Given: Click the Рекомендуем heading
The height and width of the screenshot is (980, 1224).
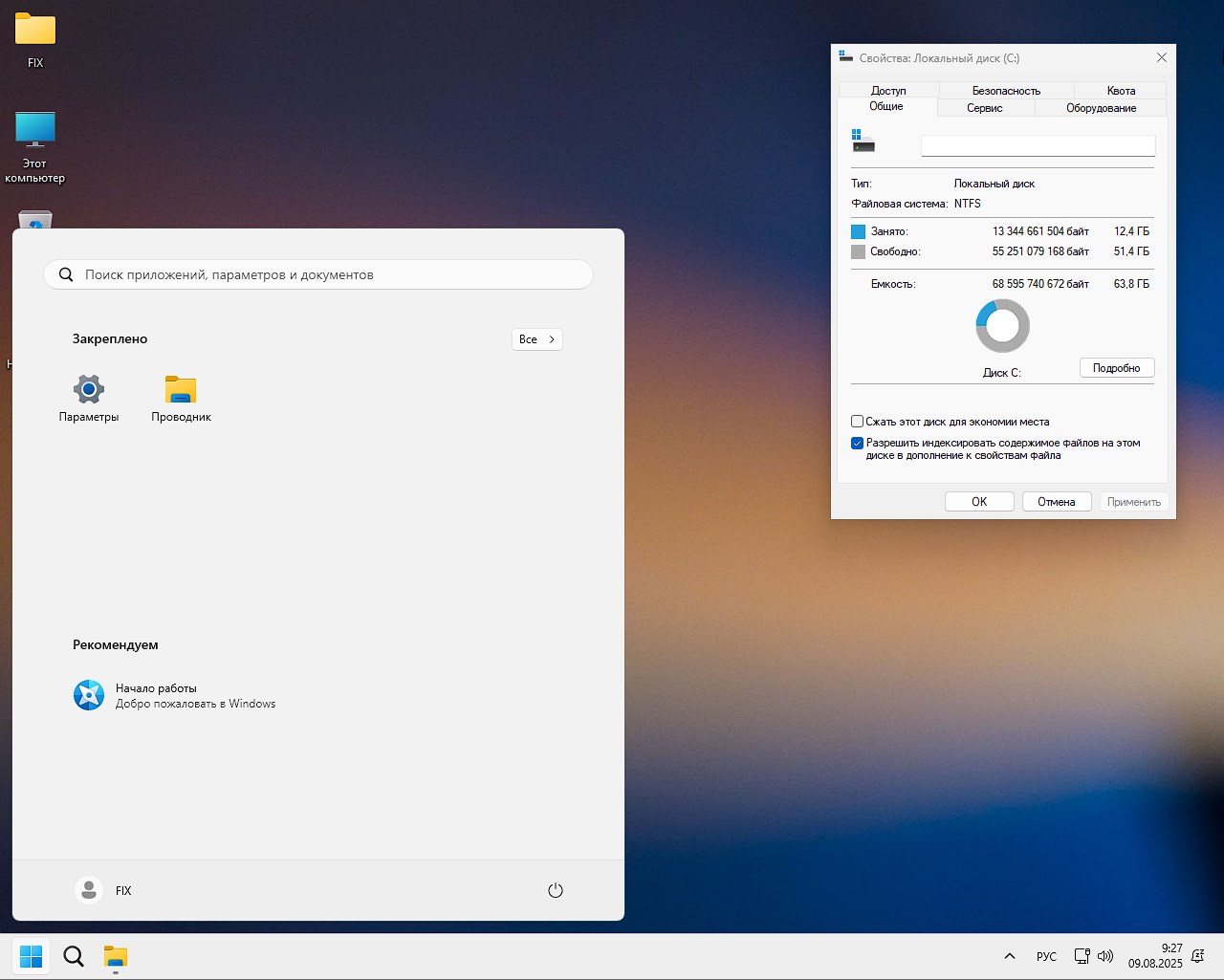Looking at the screenshot, I should point(116,645).
